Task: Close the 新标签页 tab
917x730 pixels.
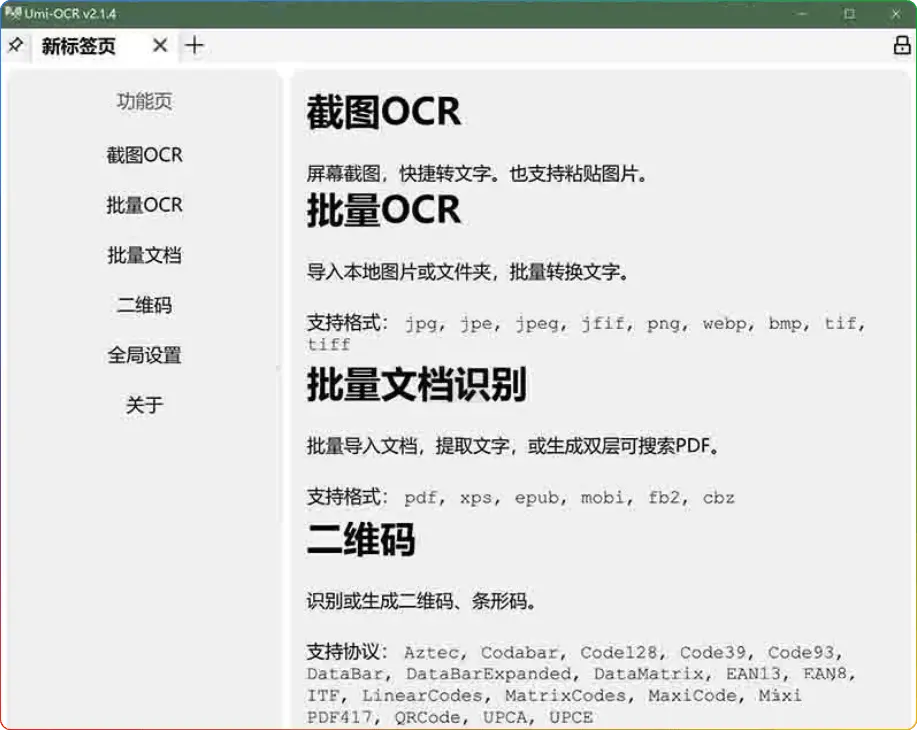Action: coord(160,46)
